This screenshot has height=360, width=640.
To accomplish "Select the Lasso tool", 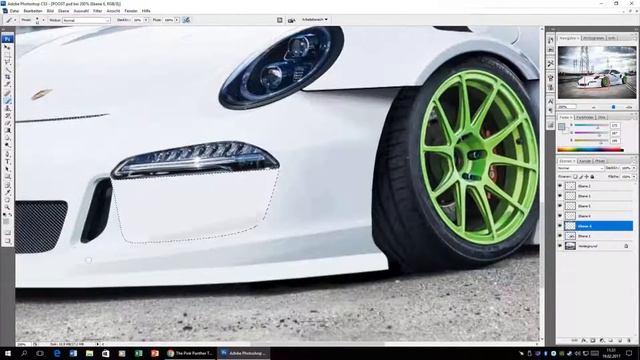I will pos(7,62).
